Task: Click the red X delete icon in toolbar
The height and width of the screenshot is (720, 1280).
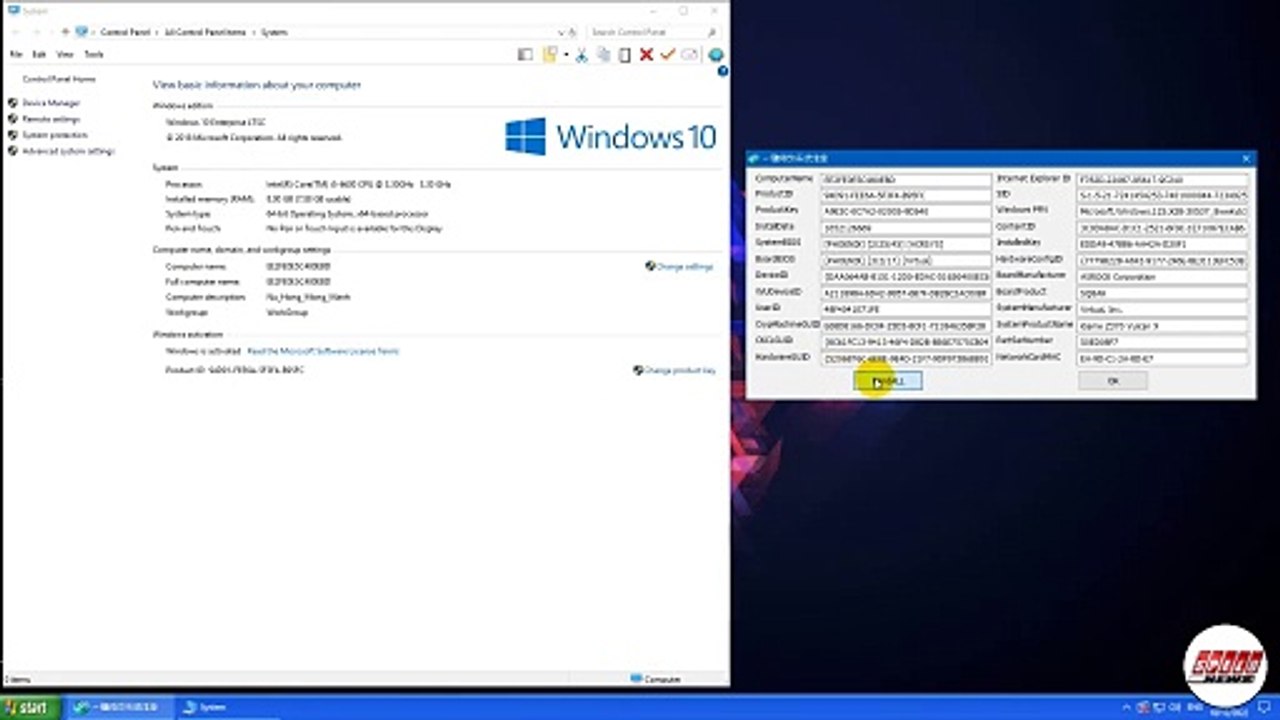Action: (x=646, y=55)
